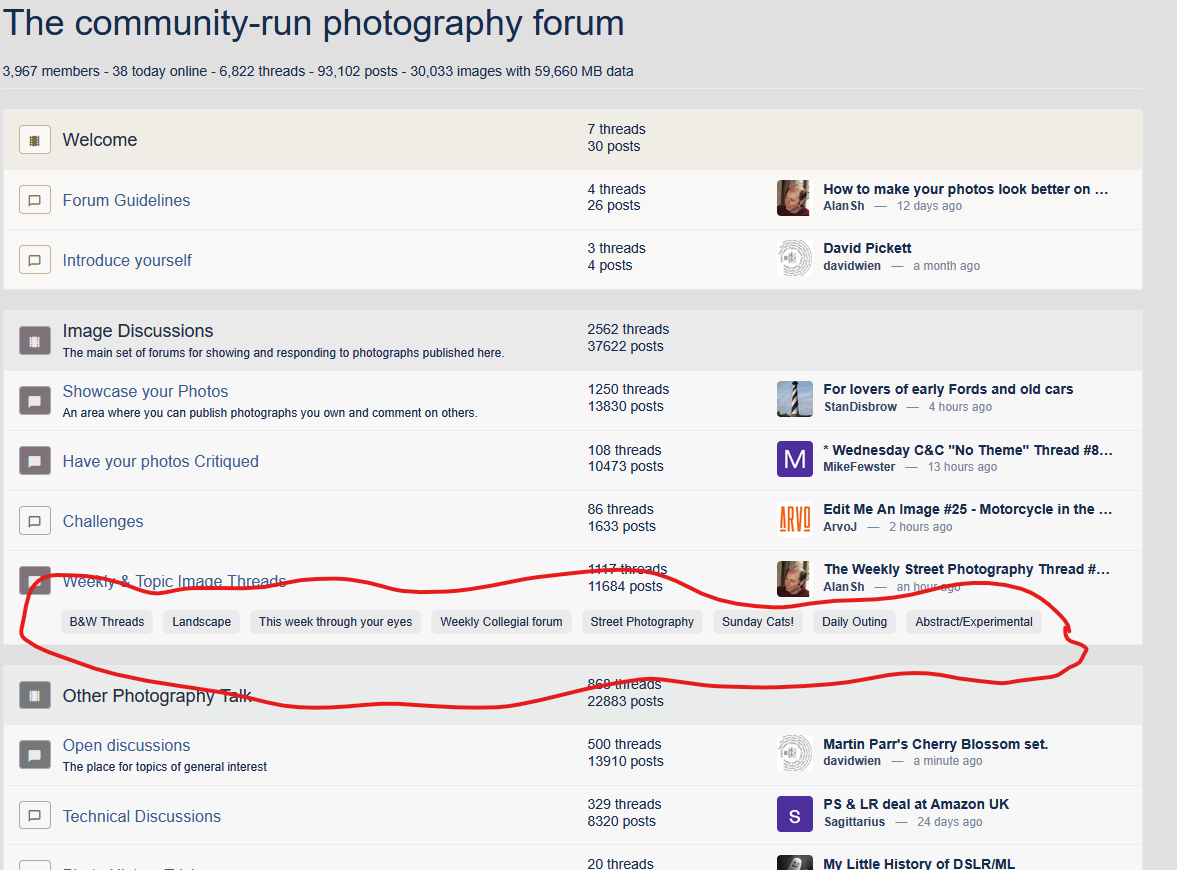Open the Open discussions forum link
This screenshot has height=870, width=1177.
pyautogui.click(x=126, y=745)
